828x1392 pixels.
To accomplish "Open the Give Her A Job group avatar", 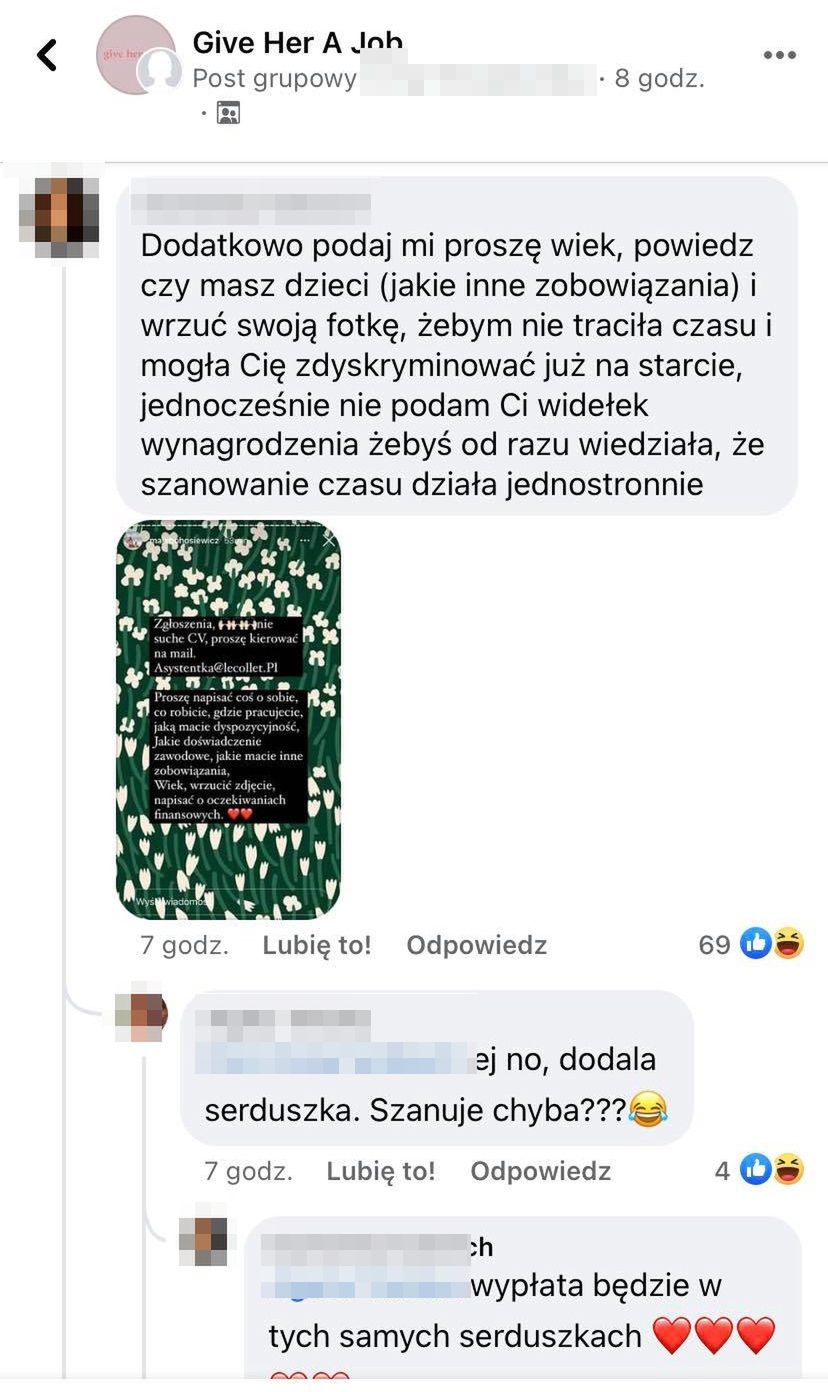I will (136, 56).
